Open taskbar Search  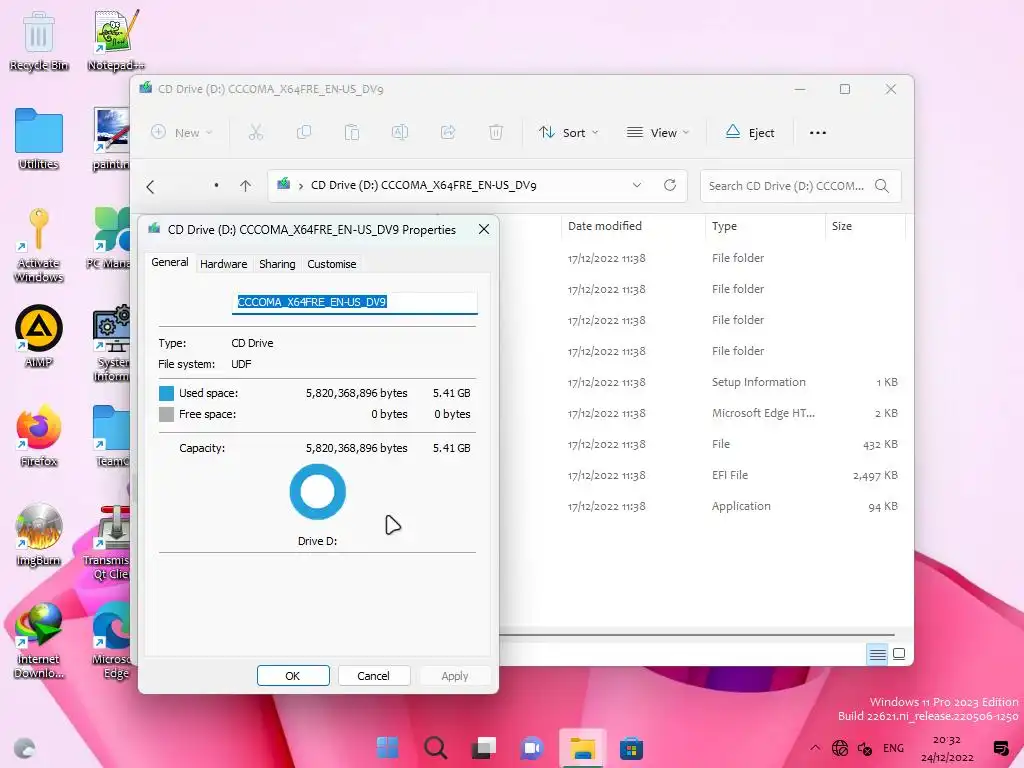click(436, 748)
